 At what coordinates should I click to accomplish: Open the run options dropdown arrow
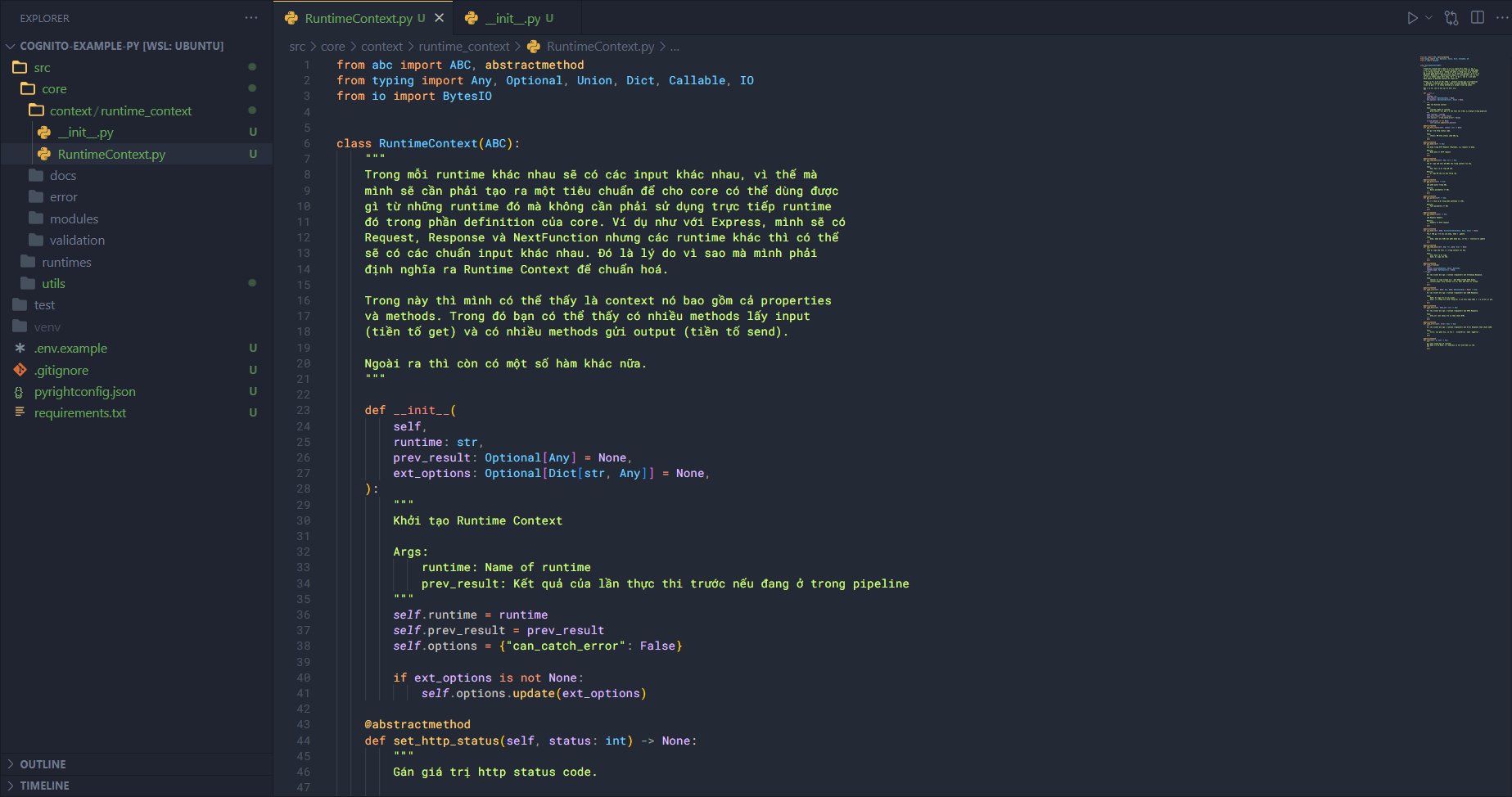1429,18
